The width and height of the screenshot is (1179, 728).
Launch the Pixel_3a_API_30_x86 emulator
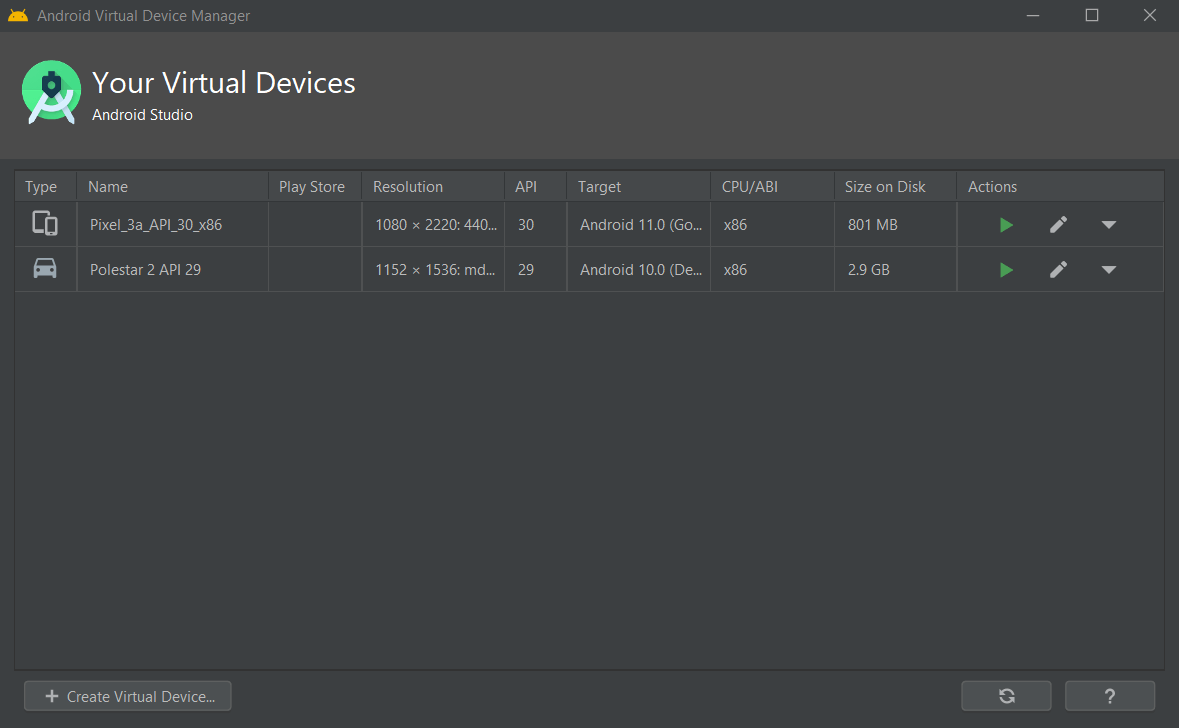tap(1006, 225)
